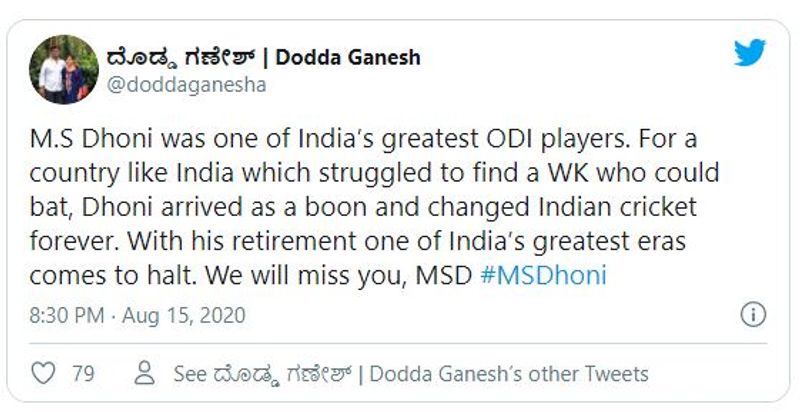800x412 pixels.
Task: Click the Aug 15, 2020 date
Action: tap(184, 316)
